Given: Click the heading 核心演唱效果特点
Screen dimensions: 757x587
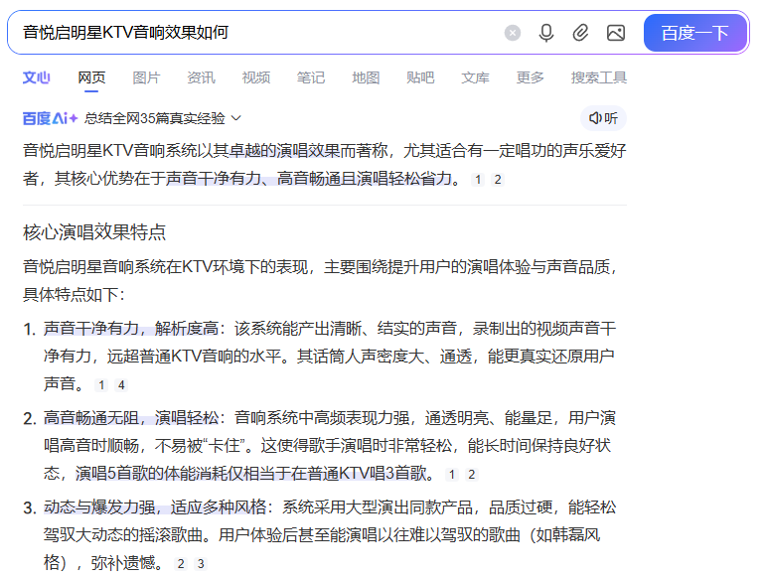Looking at the screenshot, I should (x=95, y=232).
